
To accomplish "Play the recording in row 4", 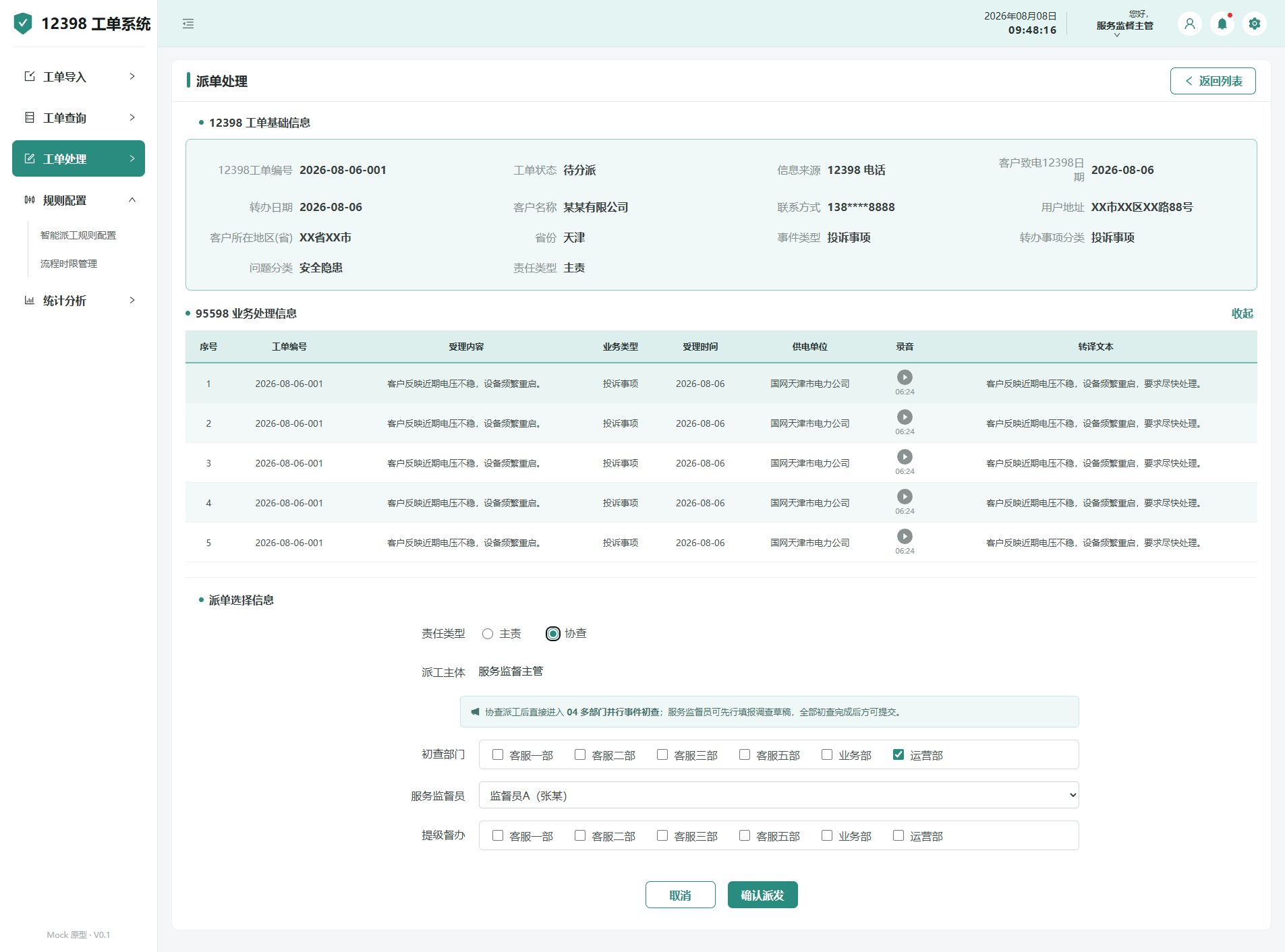I will click(905, 496).
